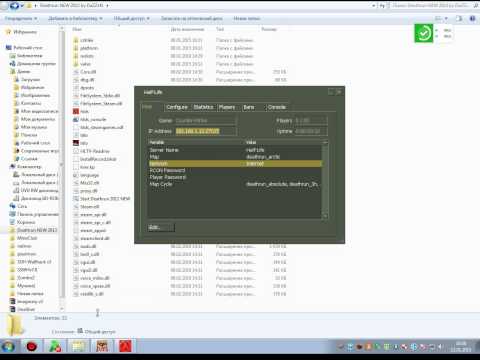
Task: Select the dark red hltv file icon
Action: coord(76,143)
